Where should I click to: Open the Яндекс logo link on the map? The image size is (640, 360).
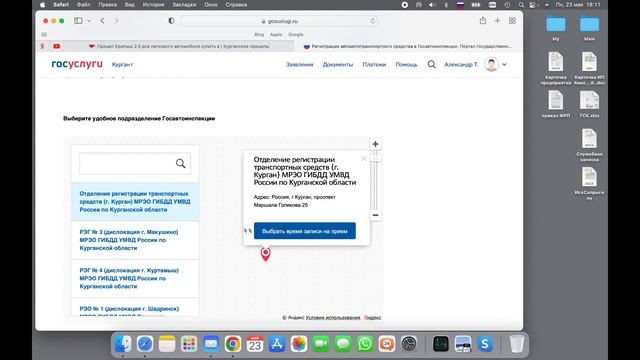pyautogui.click(x=373, y=318)
